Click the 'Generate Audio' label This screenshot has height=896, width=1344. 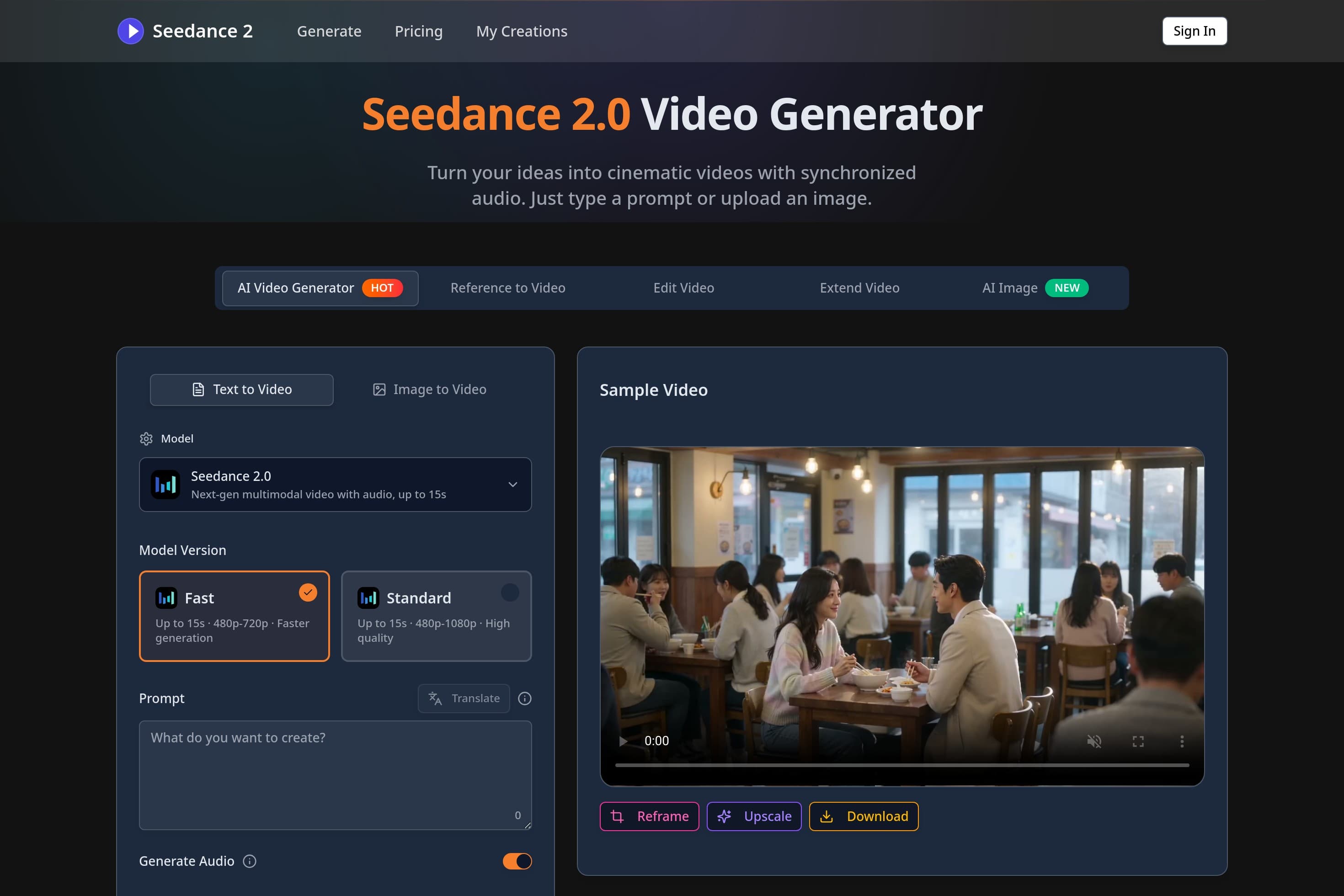(x=187, y=860)
